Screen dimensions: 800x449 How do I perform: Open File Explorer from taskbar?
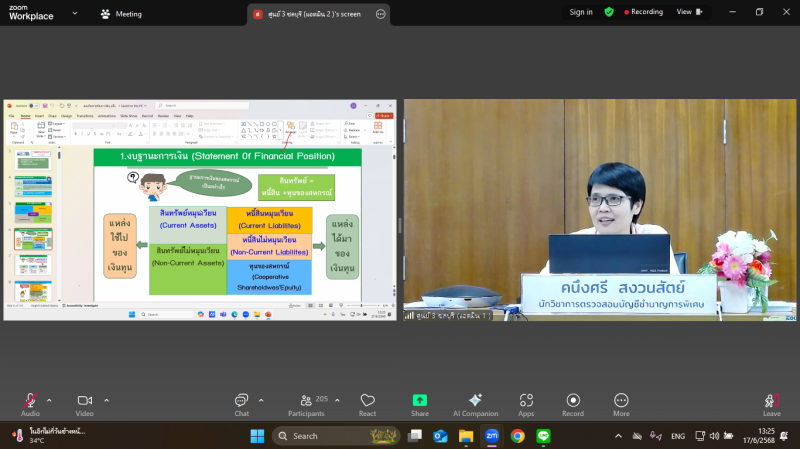click(x=466, y=436)
